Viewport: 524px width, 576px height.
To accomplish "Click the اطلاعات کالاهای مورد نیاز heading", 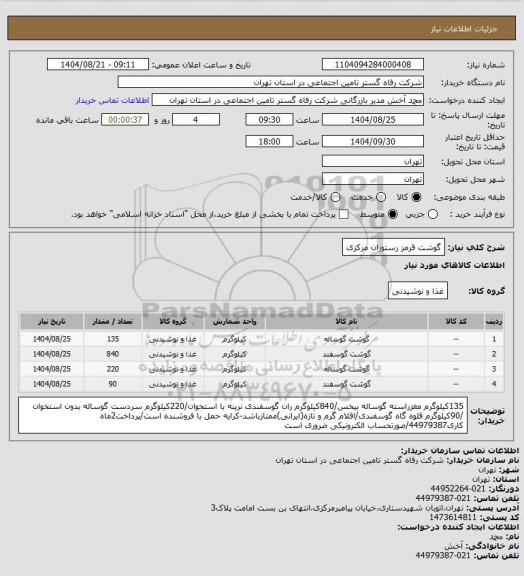I will (454, 265).
